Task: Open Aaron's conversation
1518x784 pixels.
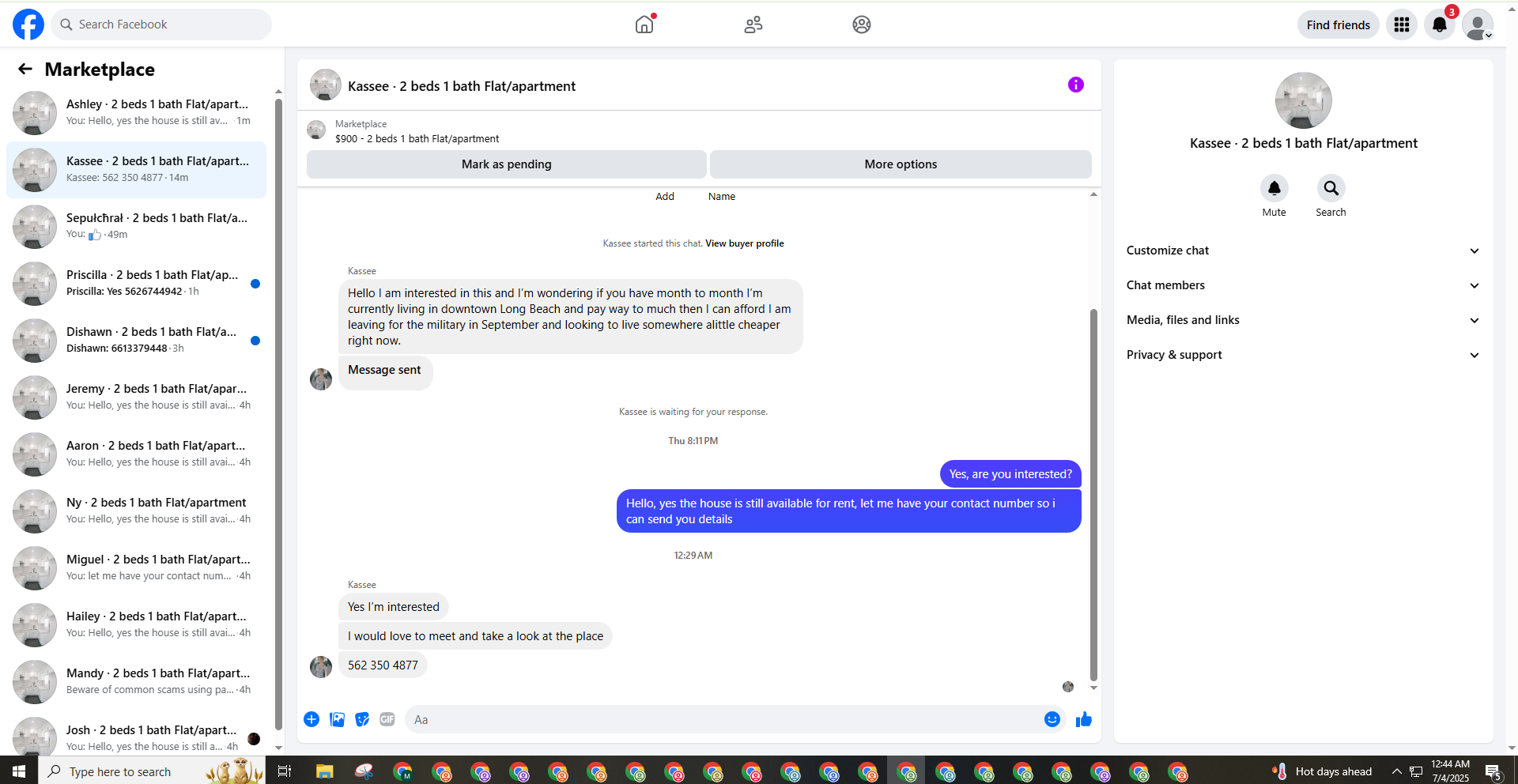Action: coord(137,454)
